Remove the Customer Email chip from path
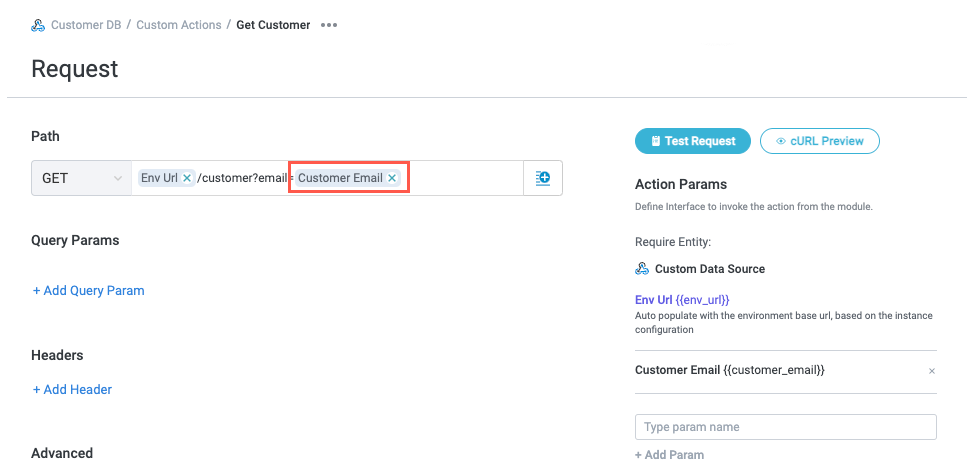The height and width of the screenshot is (476, 967). click(392, 178)
